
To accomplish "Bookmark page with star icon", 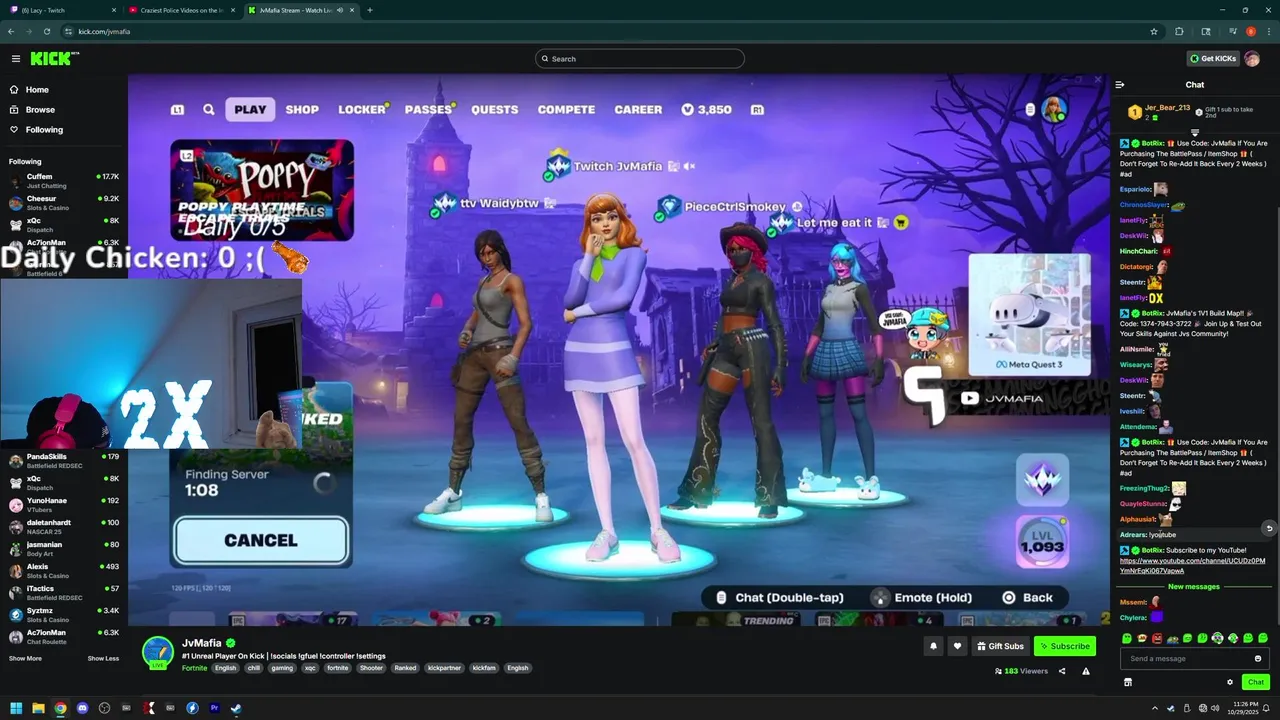I will point(1154,32).
